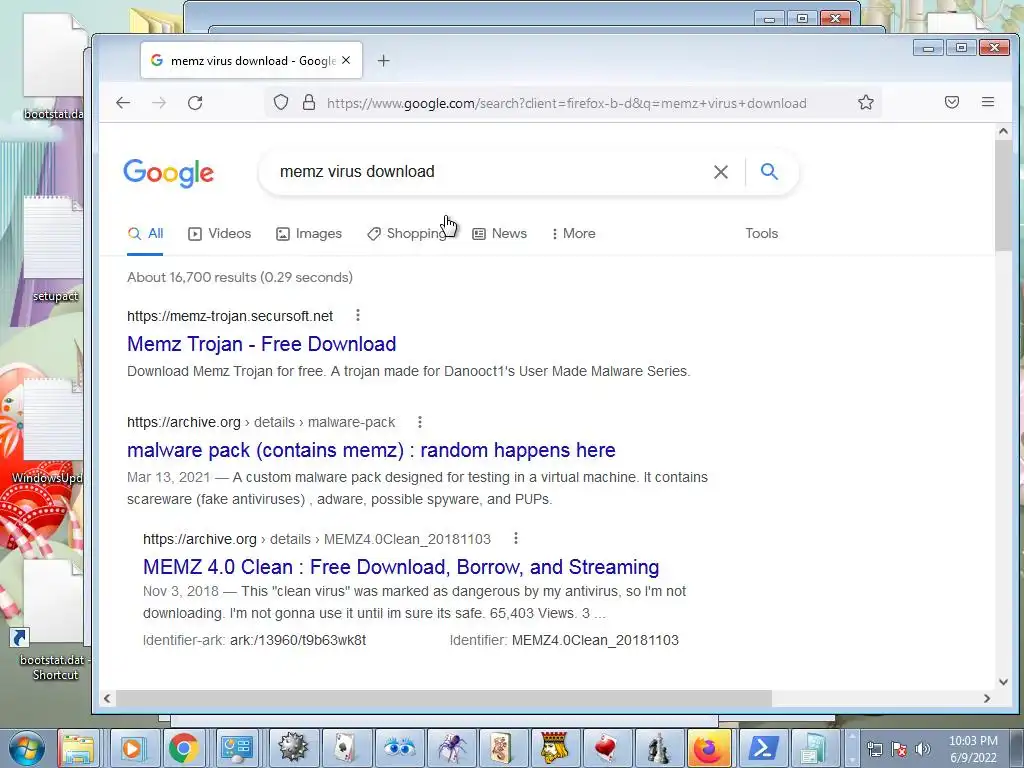Open options for the securesoft.net result

(x=357, y=315)
